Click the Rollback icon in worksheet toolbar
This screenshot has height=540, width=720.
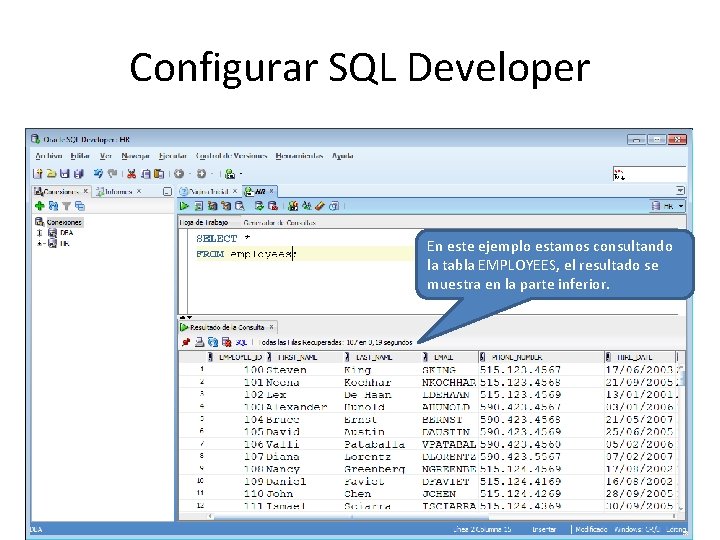click(273, 206)
